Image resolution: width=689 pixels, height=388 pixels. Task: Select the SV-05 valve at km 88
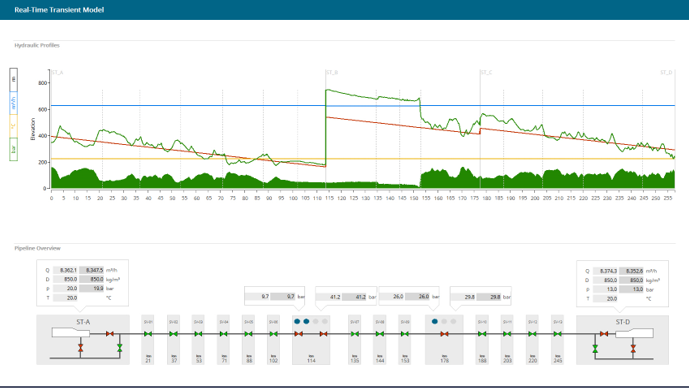[248, 334]
